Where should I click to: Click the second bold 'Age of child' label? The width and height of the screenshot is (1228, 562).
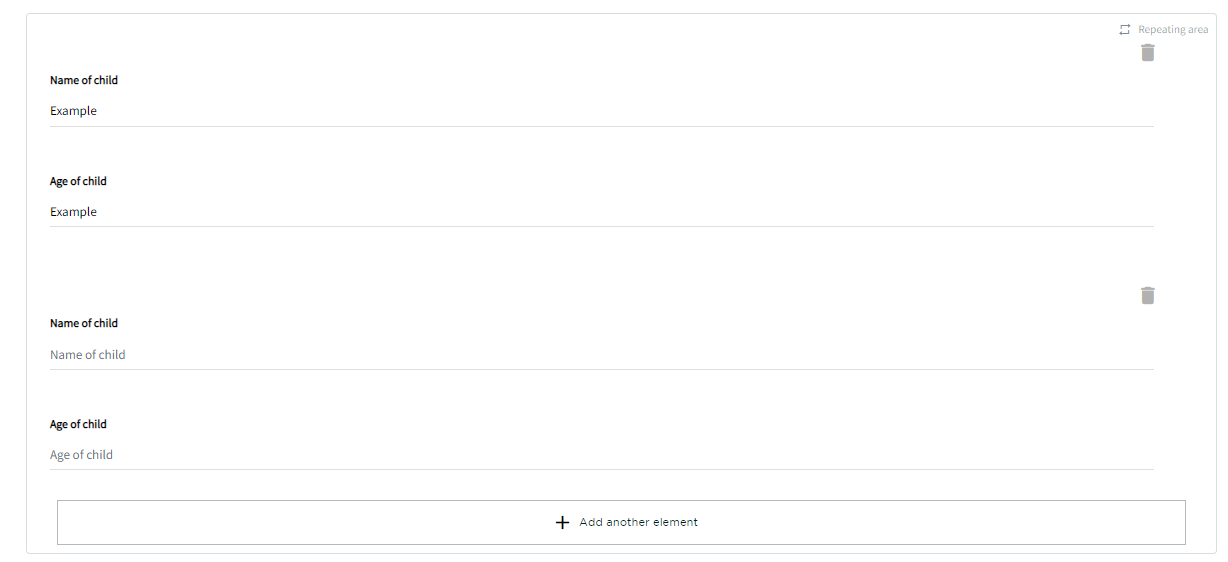pyautogui.click(x=78, y=424)
